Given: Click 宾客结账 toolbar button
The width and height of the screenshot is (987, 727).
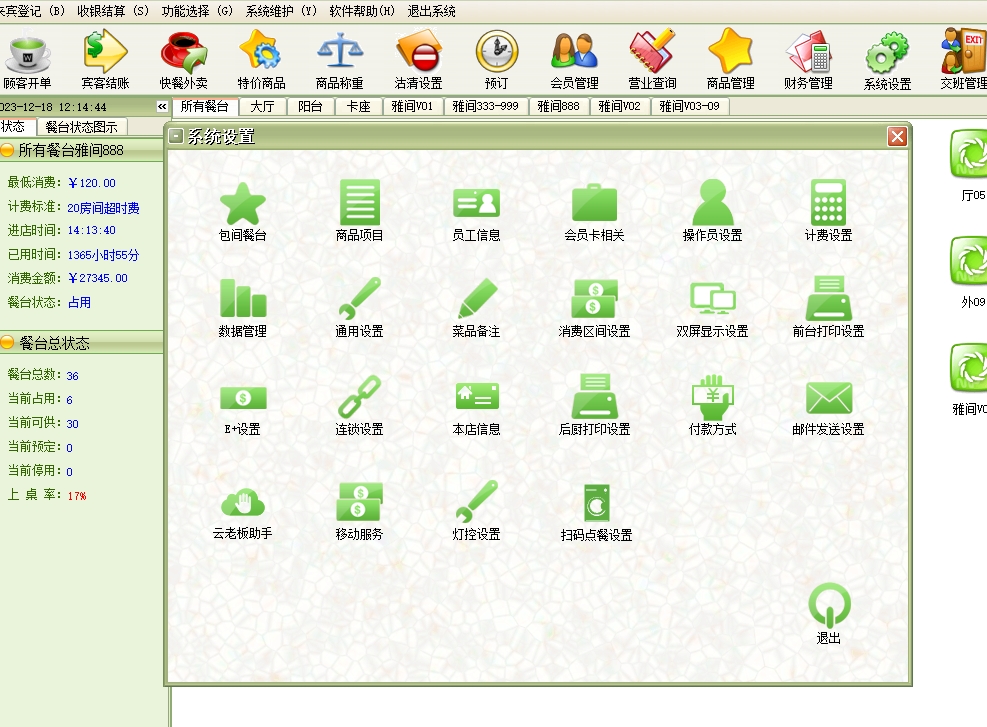Looking at the screenshot, I should tap(105, 58).
